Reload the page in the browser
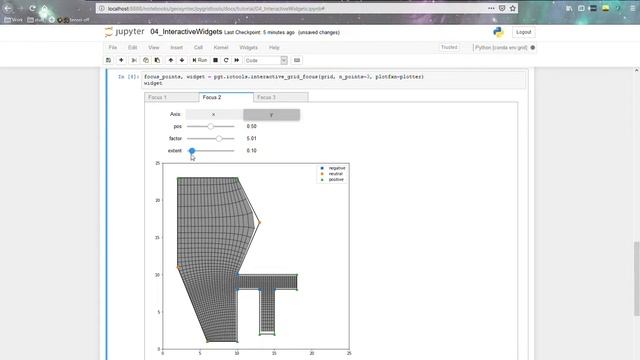 coord(32,8)
